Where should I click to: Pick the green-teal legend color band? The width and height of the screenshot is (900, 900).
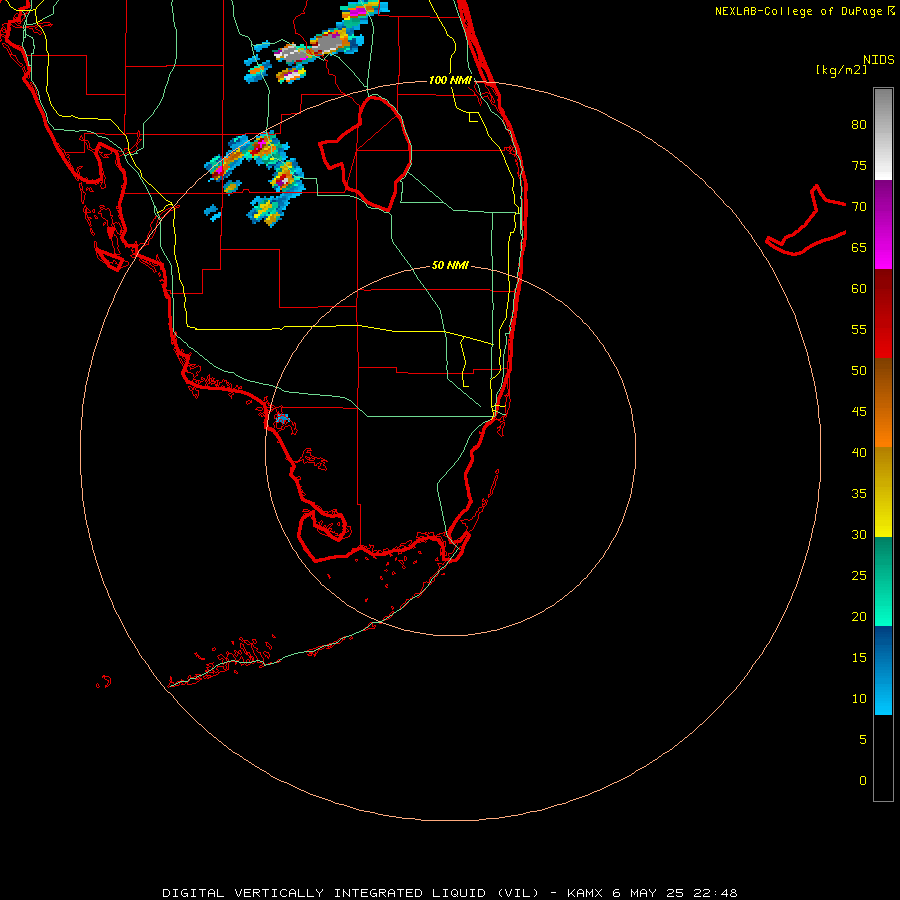[x=883, y=581]
